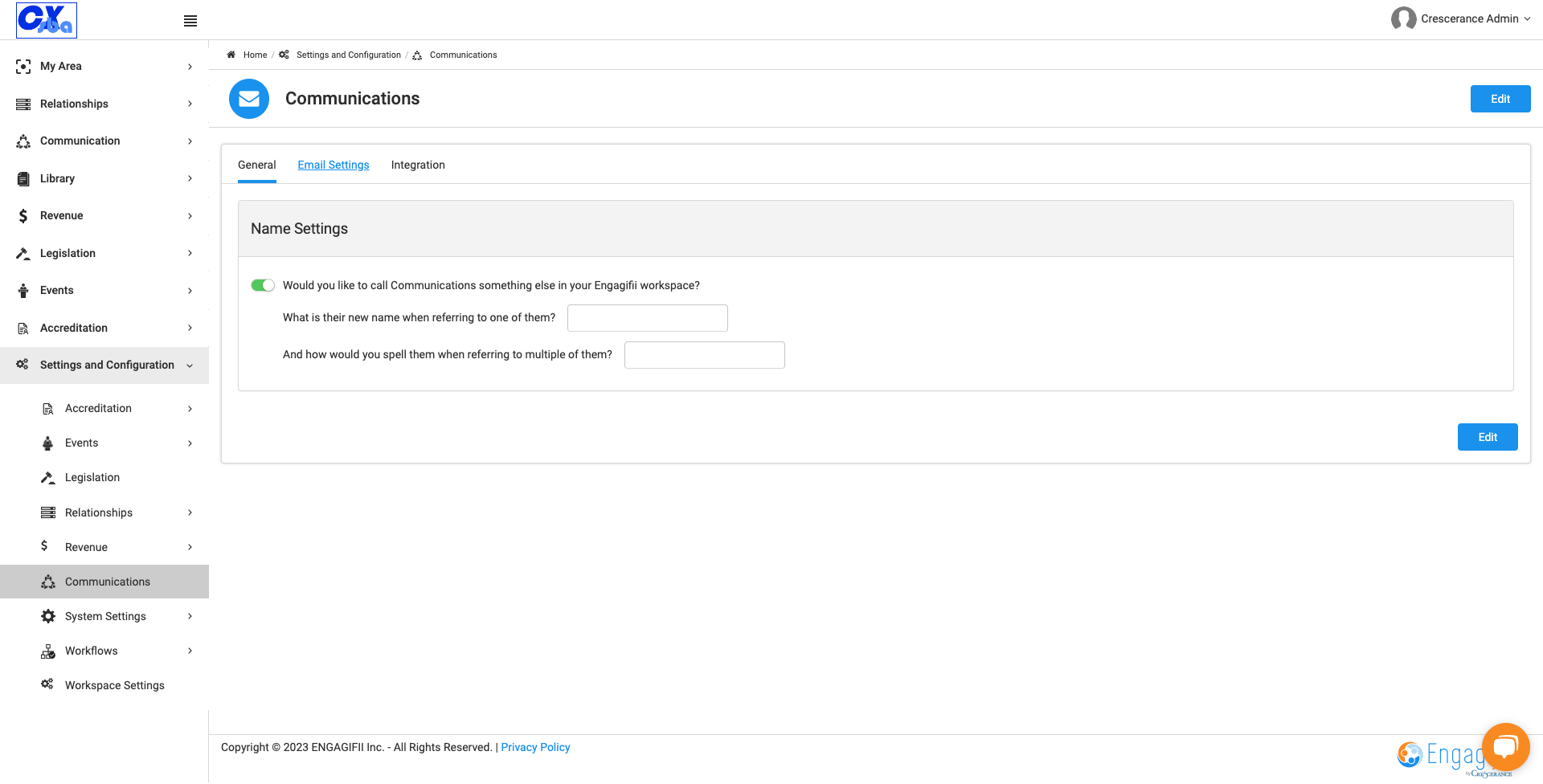Image resolution: width=1543 pixels, height=784 pixels.
Task: Expand the top-level Relationships chevron
Action: point(190,104)
